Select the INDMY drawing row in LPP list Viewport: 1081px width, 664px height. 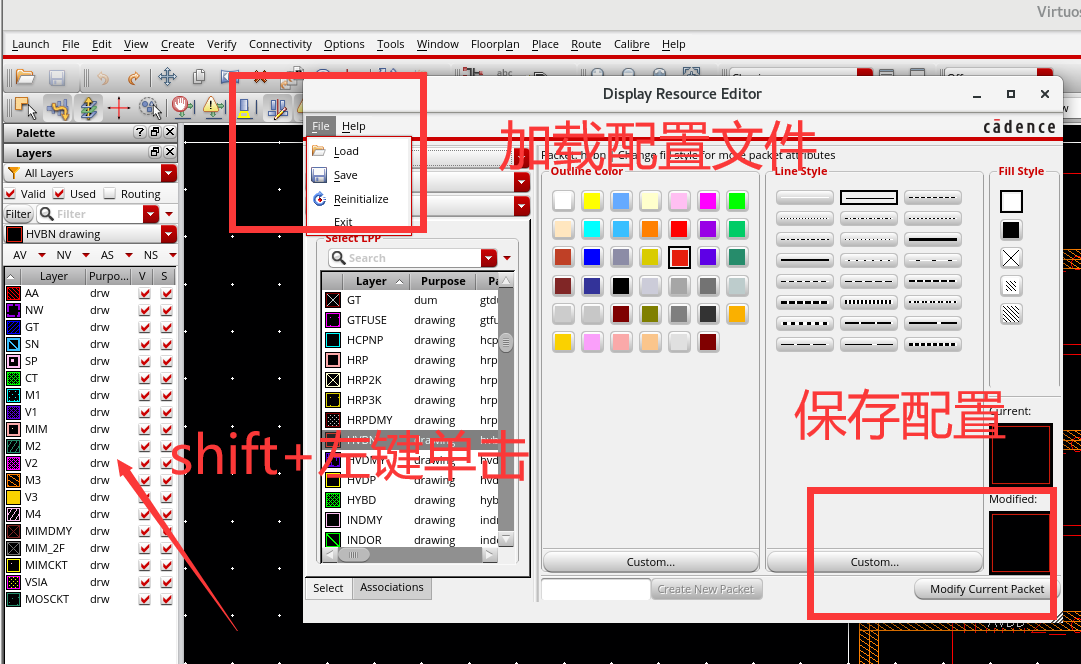411,520
